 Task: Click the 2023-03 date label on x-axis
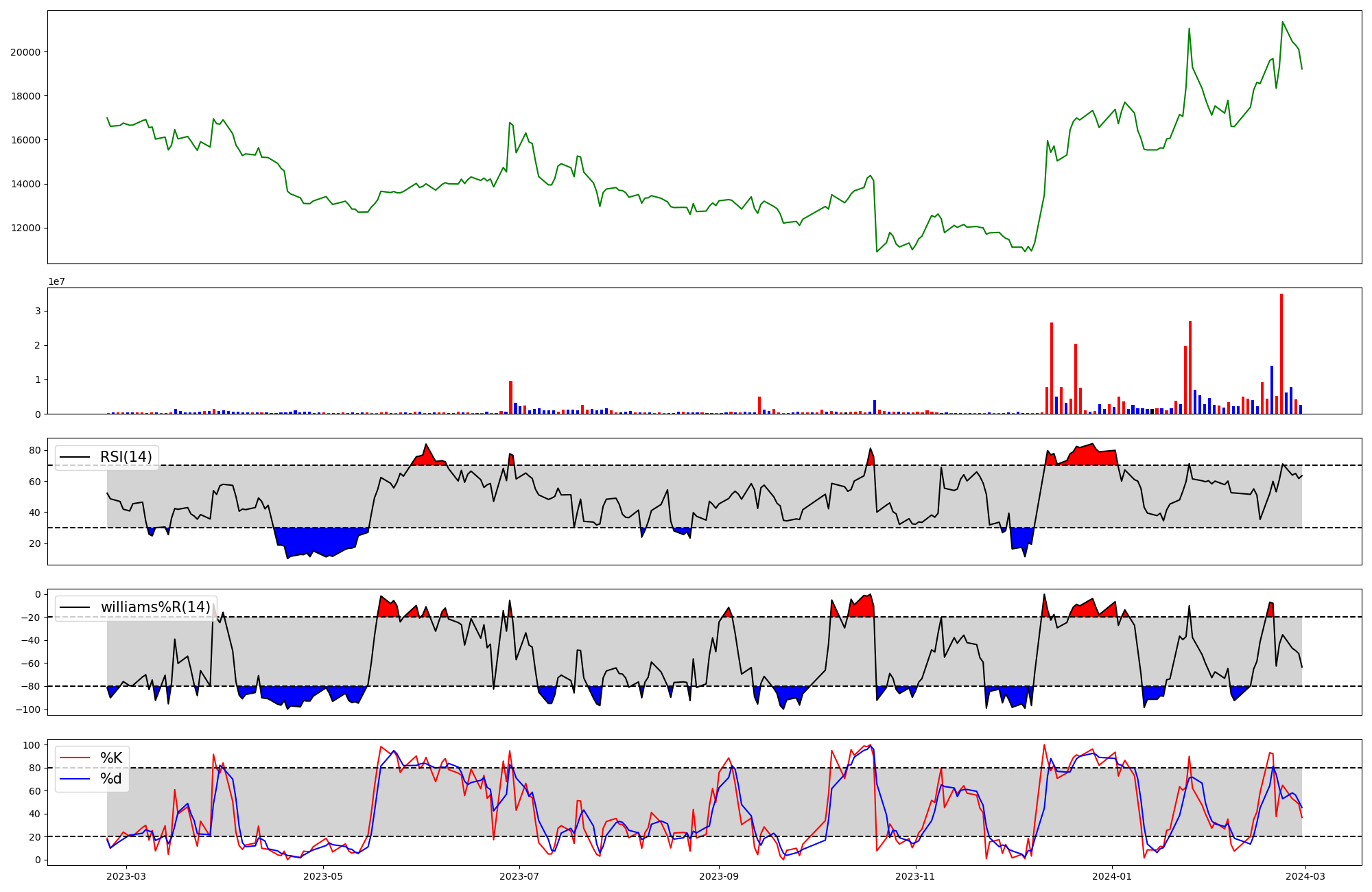click(127, 876)
